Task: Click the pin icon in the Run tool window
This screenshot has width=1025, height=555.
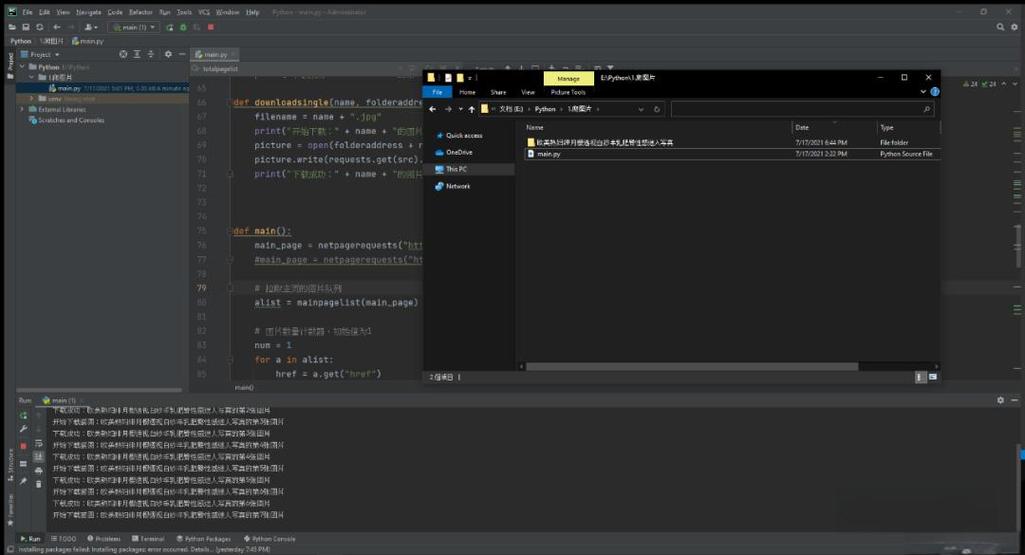Action: [x=24, y=481]
